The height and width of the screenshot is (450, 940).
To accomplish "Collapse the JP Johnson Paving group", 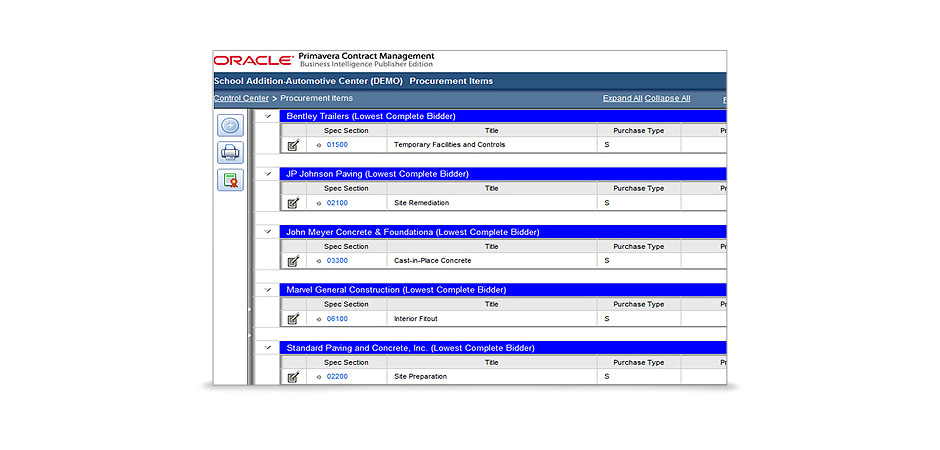I will [267, 174].
